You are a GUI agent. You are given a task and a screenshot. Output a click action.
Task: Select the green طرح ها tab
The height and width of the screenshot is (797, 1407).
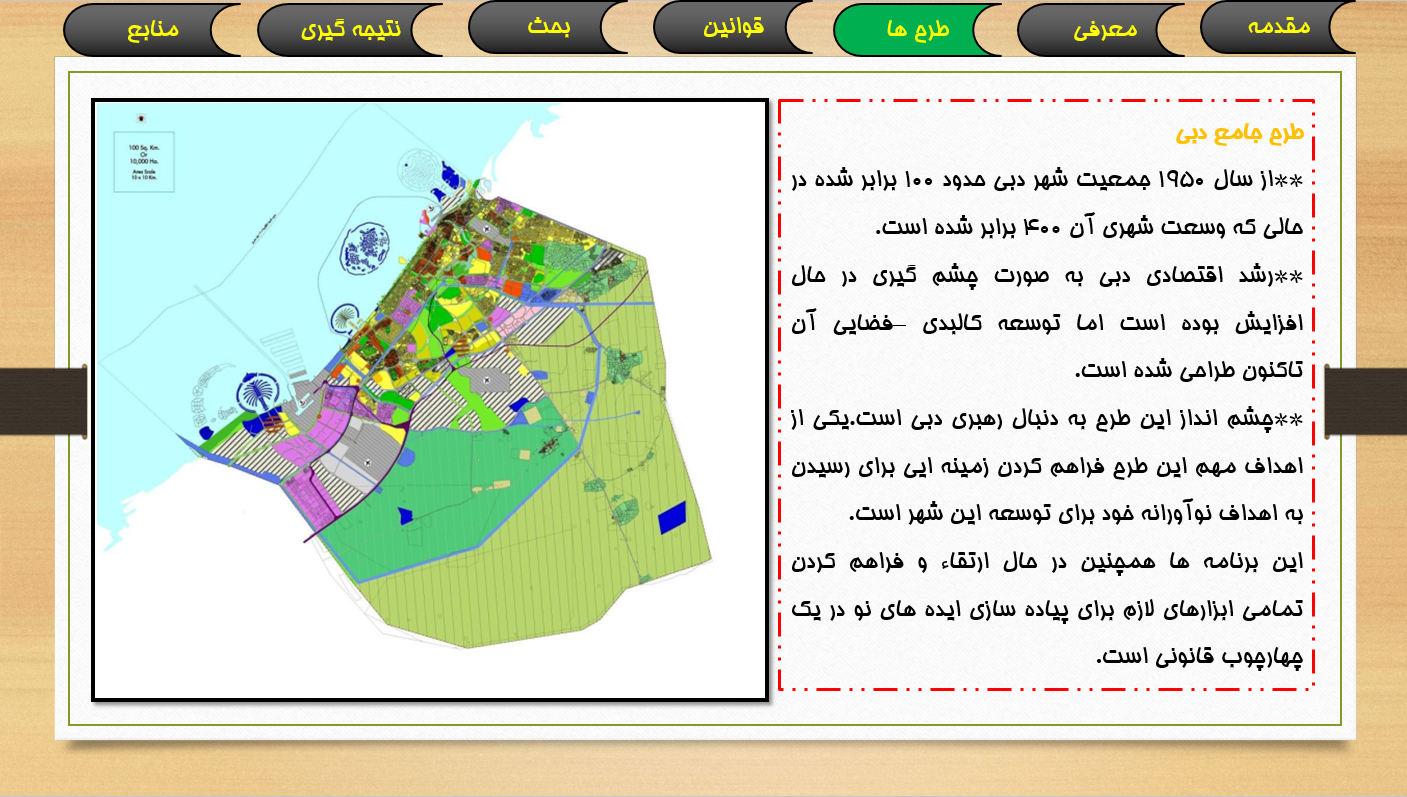(917, 30)
